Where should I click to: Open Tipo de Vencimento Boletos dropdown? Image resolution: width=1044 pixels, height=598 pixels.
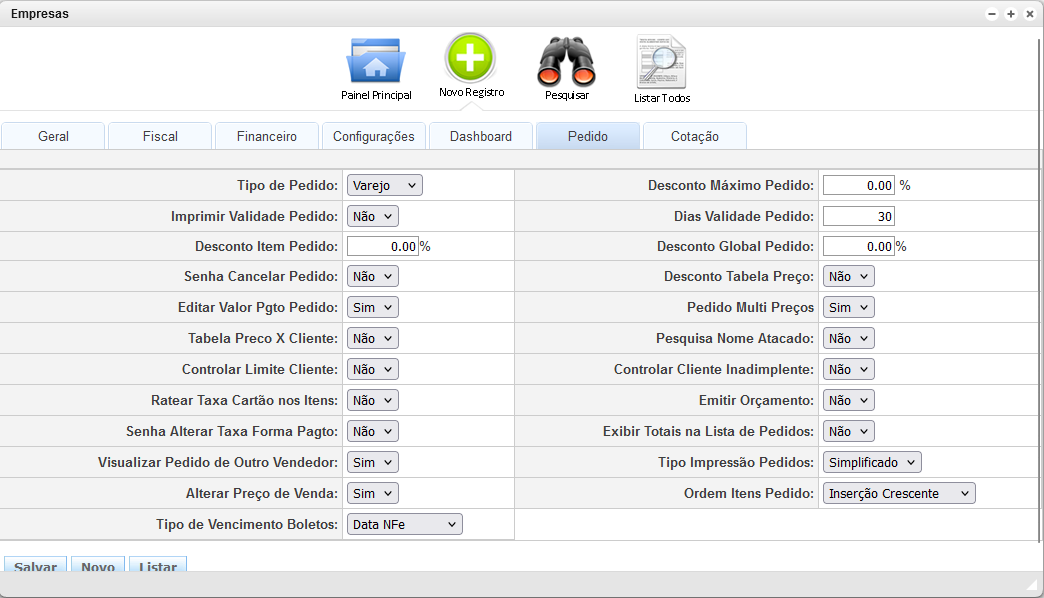[x=404, y=524]
